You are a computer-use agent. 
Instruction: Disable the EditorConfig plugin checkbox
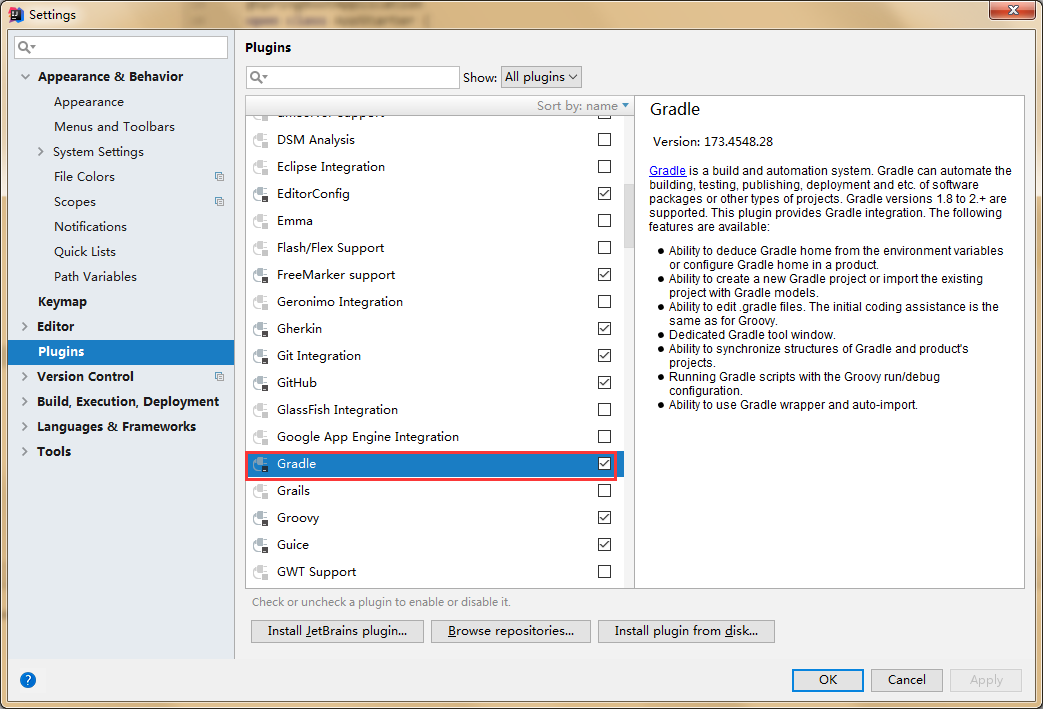pyautogui.click(x=605, y=194)
